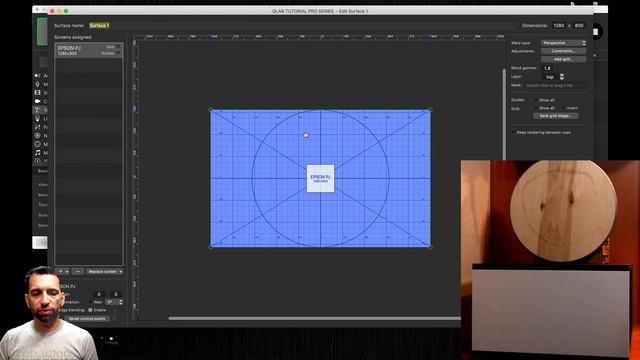Click the Dimensions width field 1280
The height and width of the screenshot is (360, 640).
[558, 25]
